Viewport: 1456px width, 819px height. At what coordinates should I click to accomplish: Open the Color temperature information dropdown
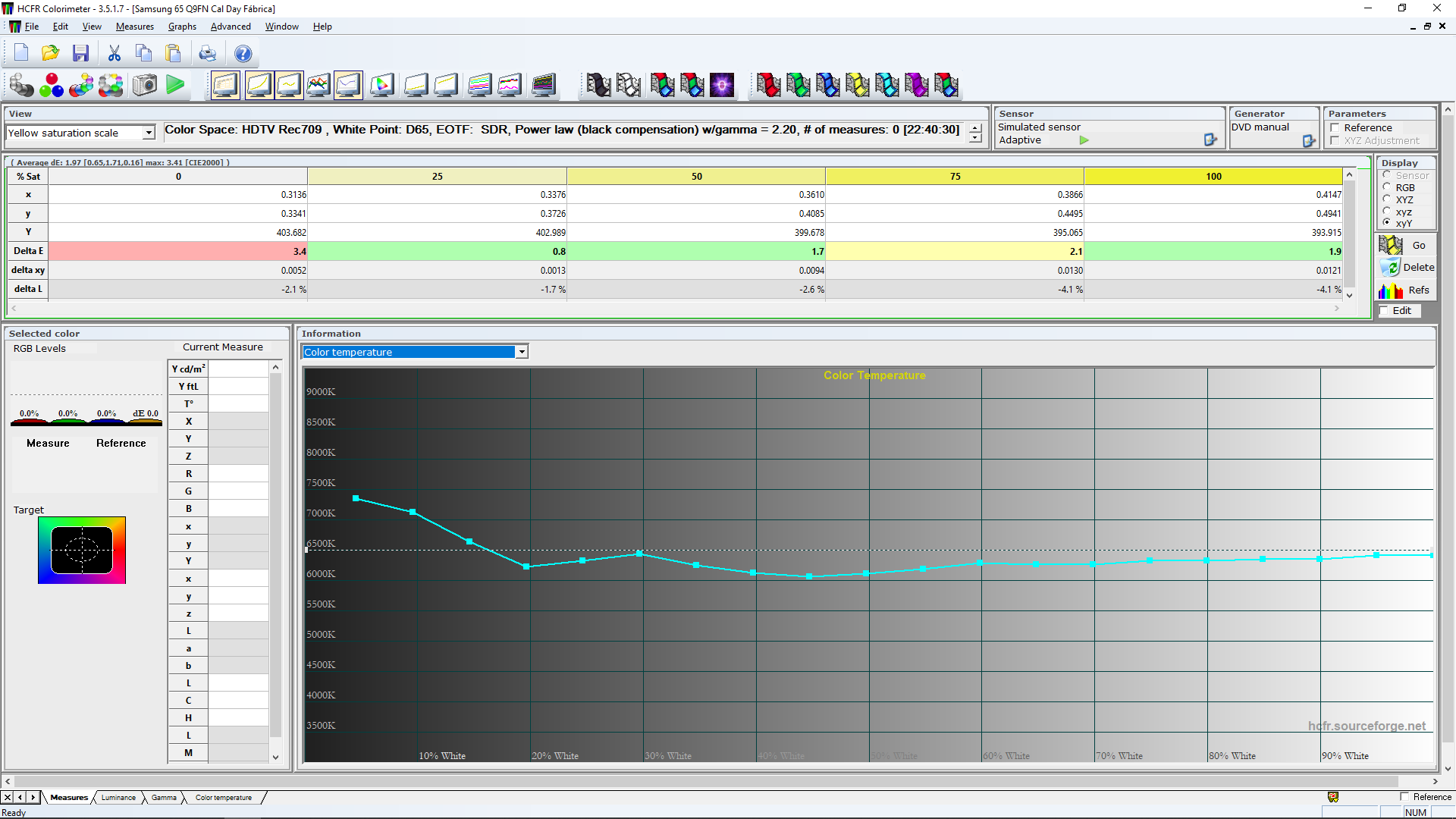point(522,352)
